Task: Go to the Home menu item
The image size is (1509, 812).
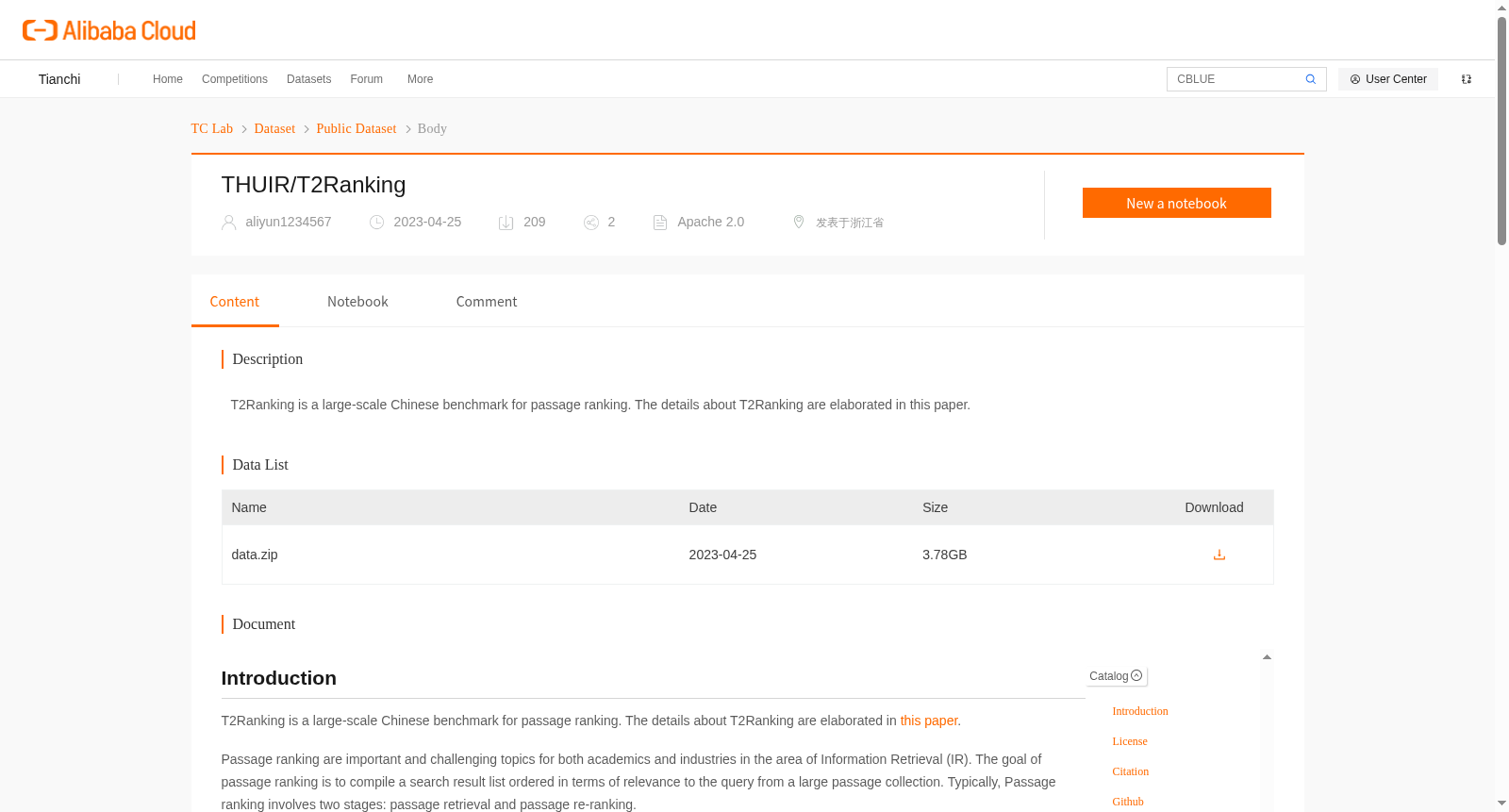Action: [x=168, y=79]
